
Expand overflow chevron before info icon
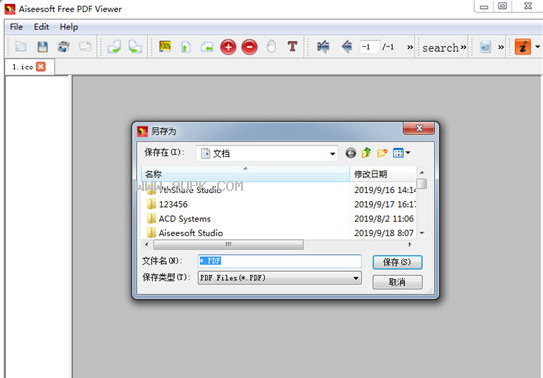click(501, 47)
